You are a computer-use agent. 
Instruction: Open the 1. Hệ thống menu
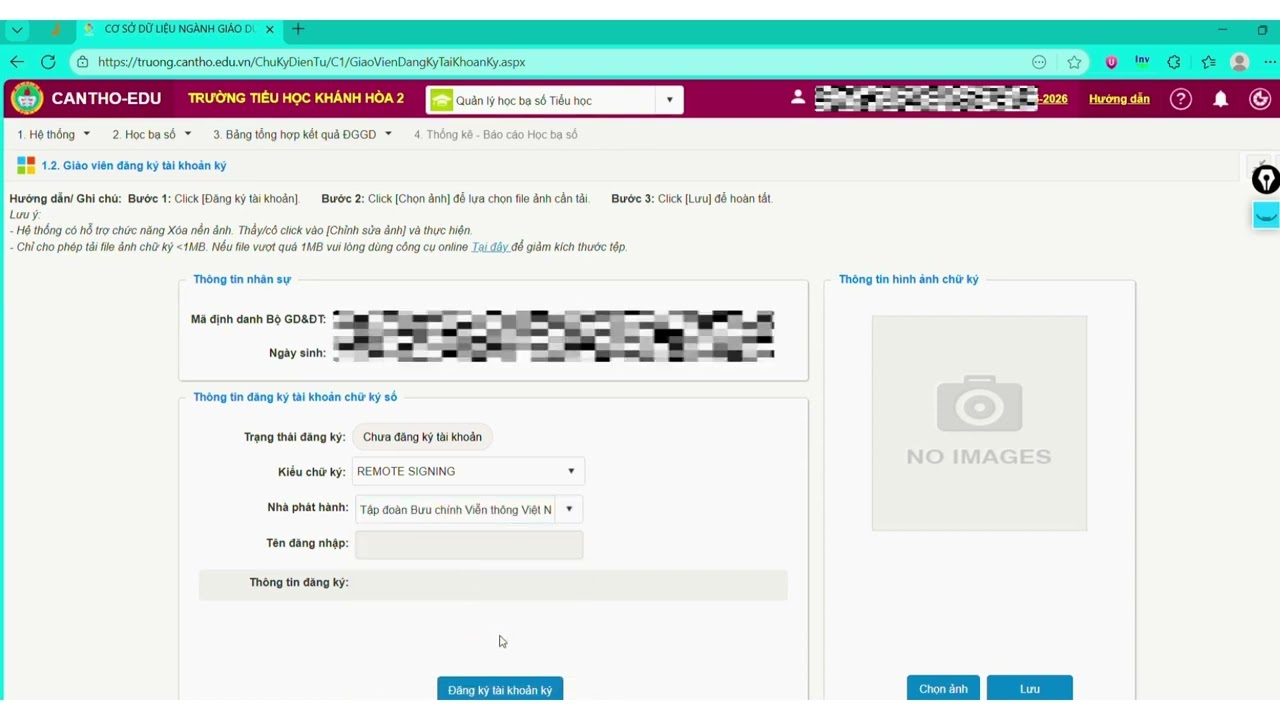pyautogui.click(x=53, y=134)
